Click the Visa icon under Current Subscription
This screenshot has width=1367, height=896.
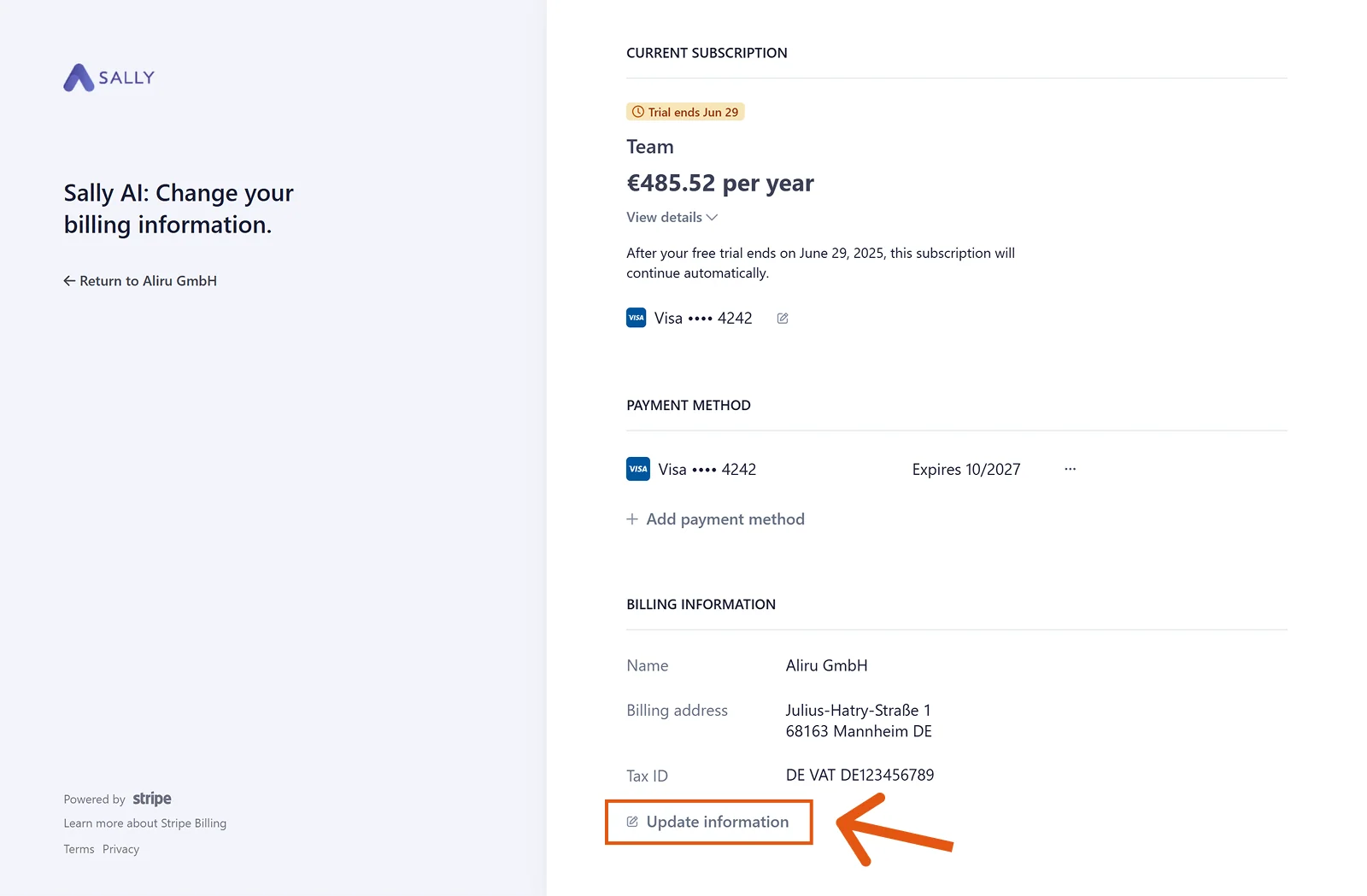tap(637, 318)
